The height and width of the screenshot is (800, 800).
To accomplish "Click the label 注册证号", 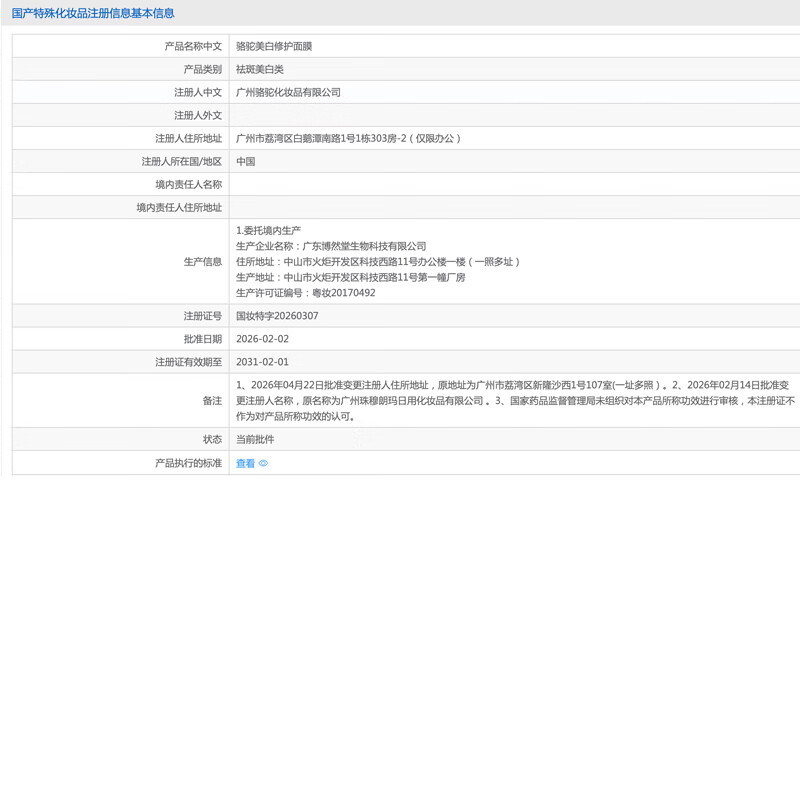I will coord(203,316).
